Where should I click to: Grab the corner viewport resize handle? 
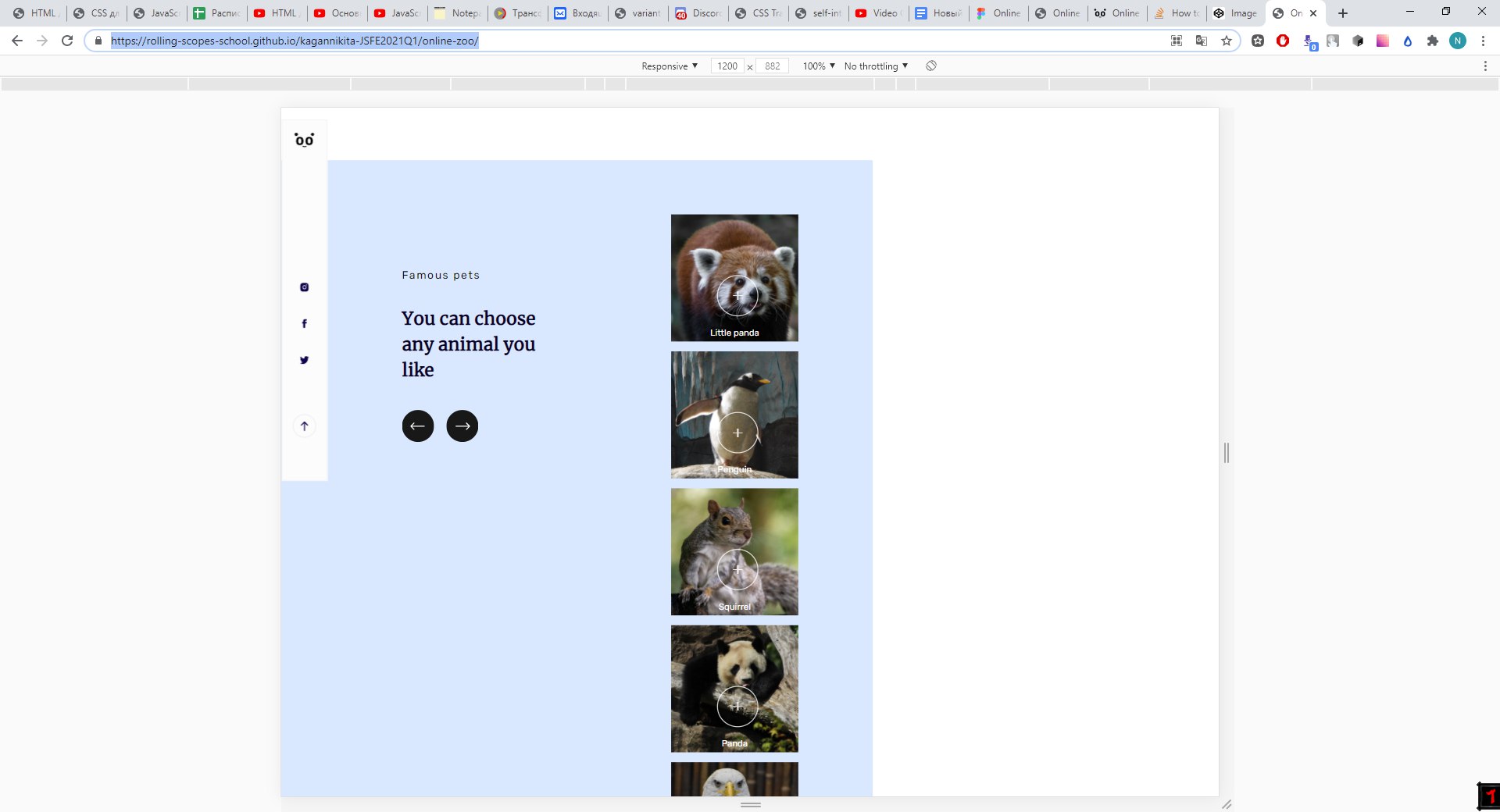1227,804
